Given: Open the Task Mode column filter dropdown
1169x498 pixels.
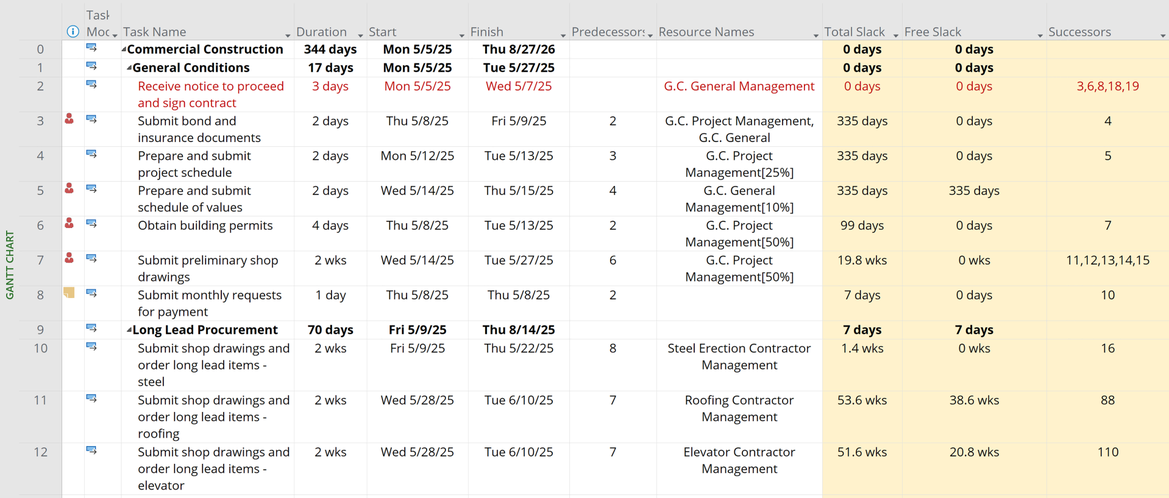Looking at the screenshot, I should (x=115, y=34).
